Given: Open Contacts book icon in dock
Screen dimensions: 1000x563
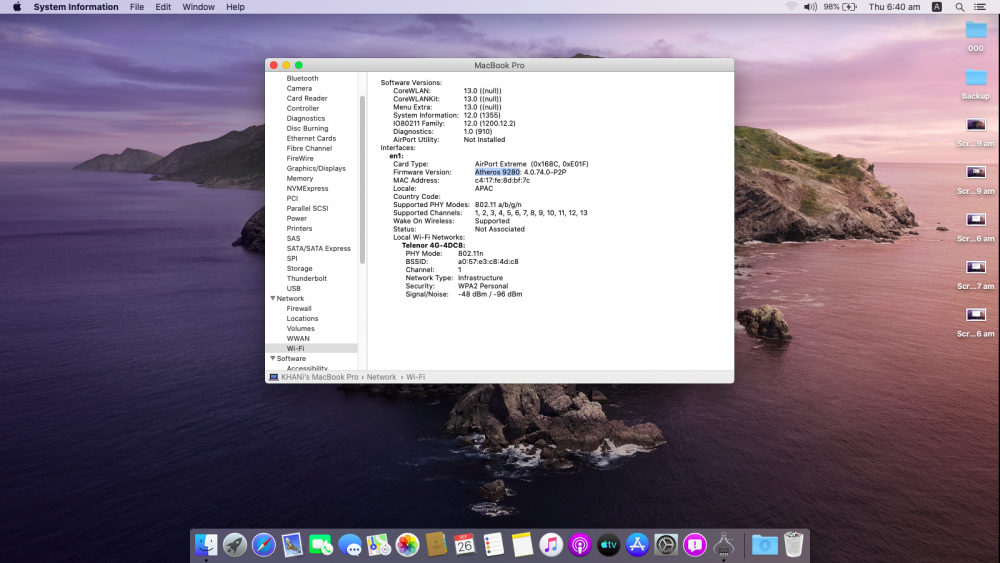Looking at the screenshot, I should (436, 545).
